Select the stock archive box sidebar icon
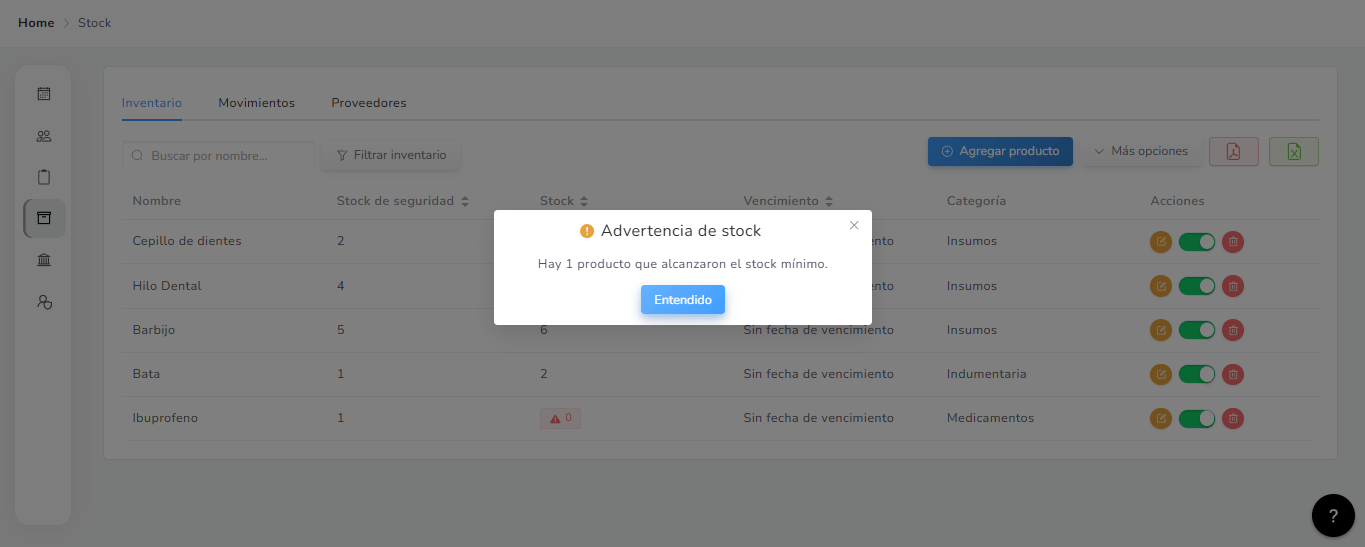This screenshot has width=1365, height=547. click(44, 218)
